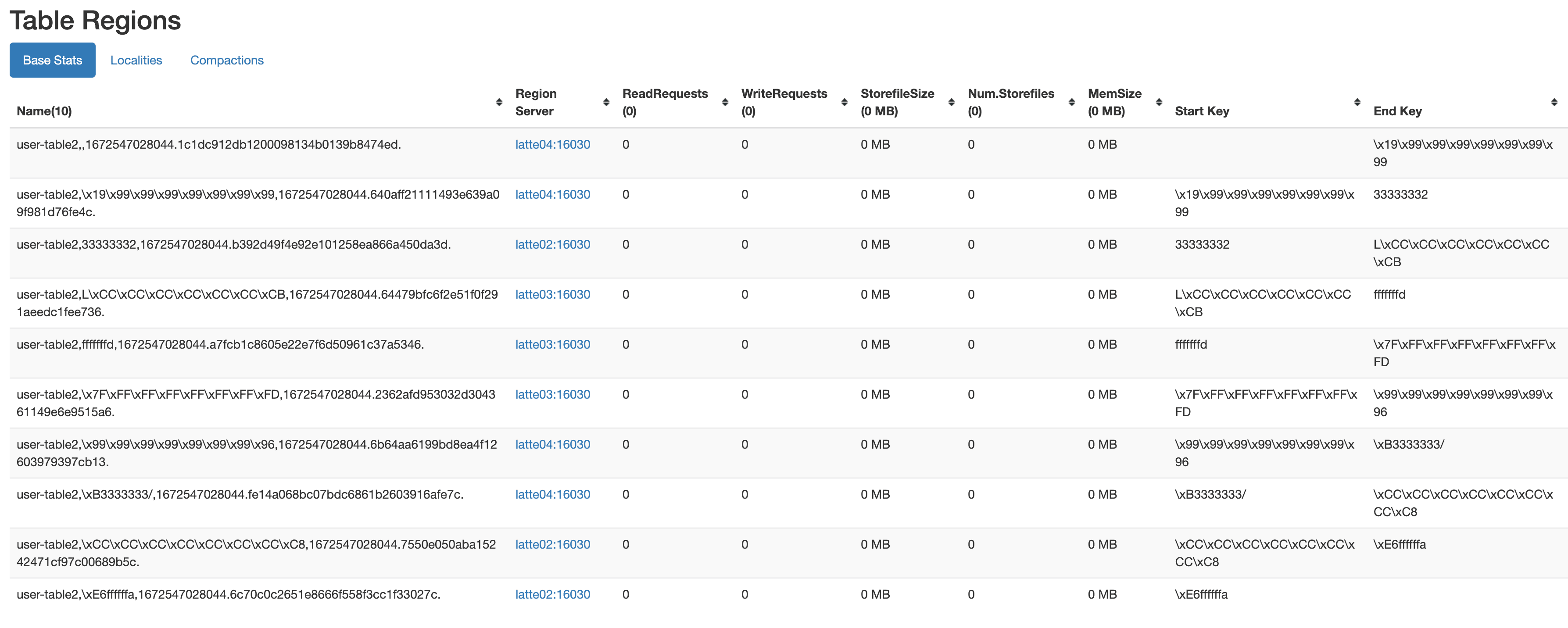Click End Key sort arrows icon
1568x628 pixels.
(1554, 102)
